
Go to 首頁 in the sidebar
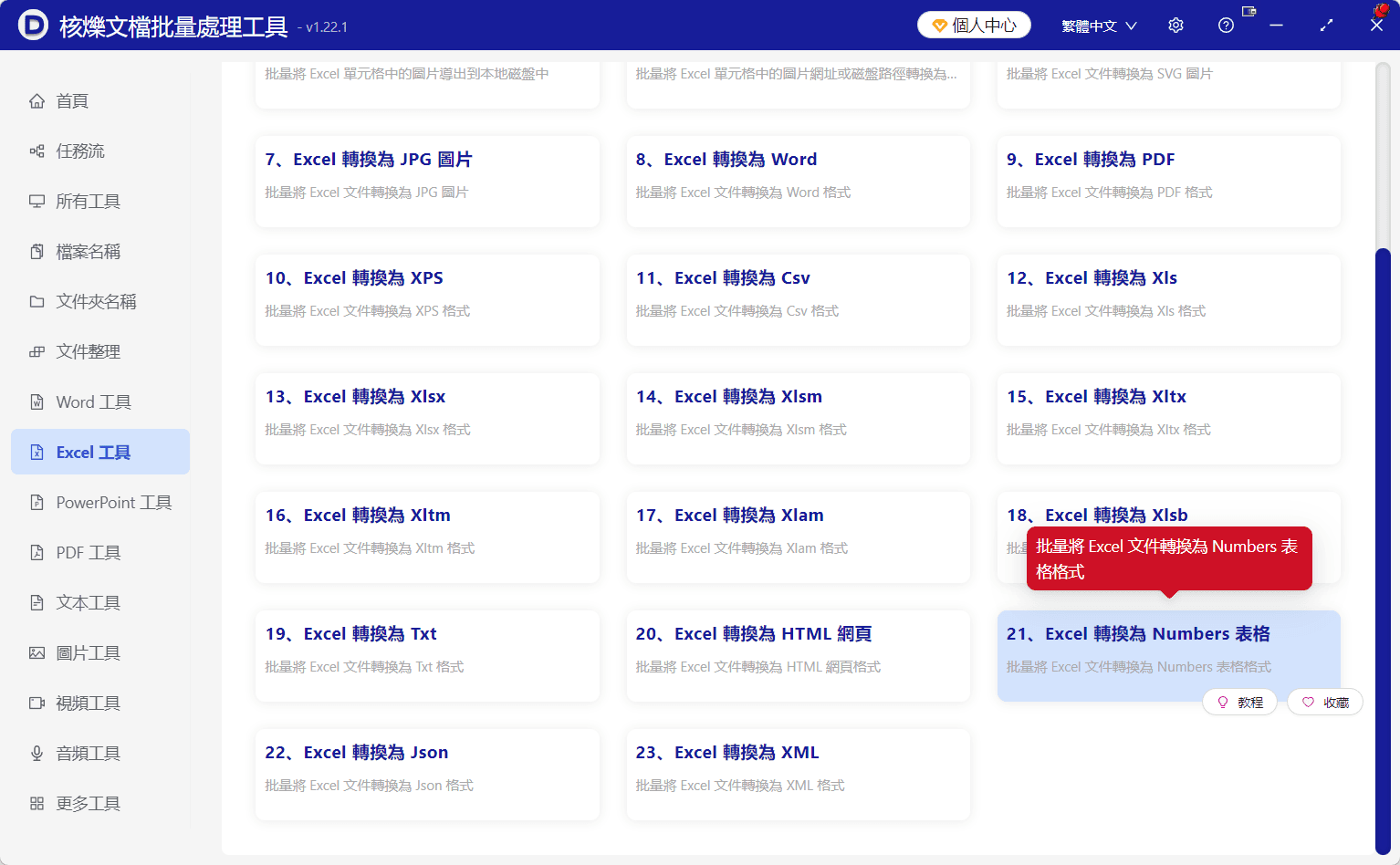[100, 101]
